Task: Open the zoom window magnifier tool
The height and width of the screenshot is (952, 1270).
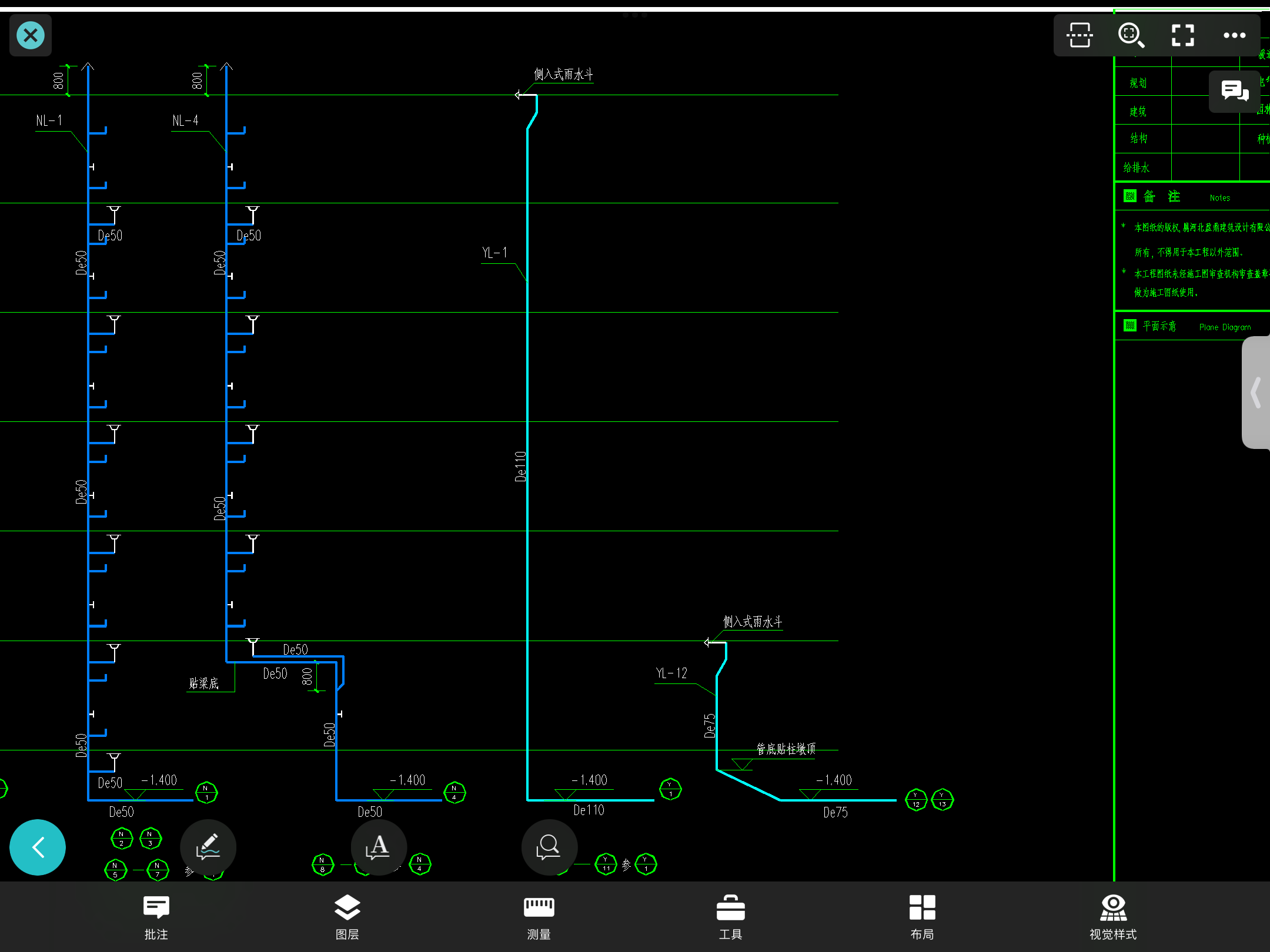Action: pyautogui.click(x=1131, y=35)
